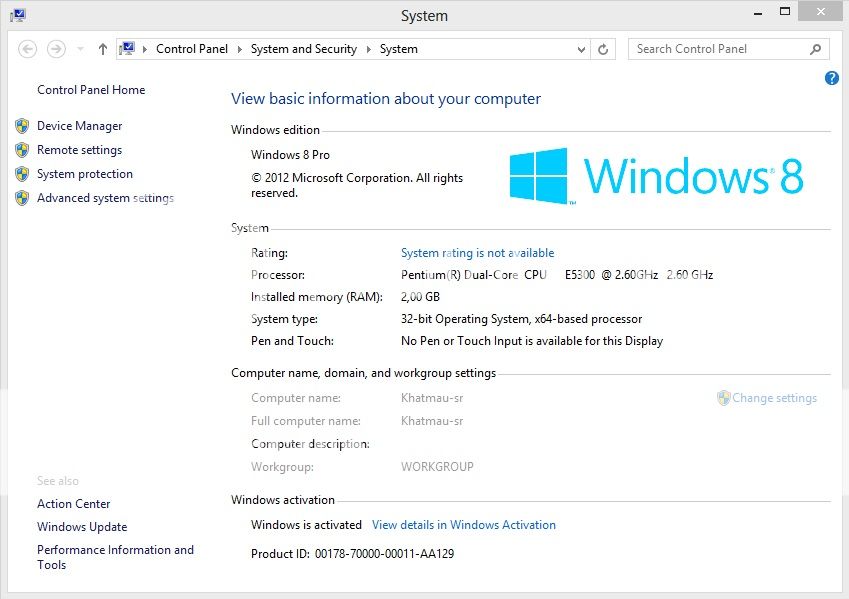Open the Recent locations dropdown arrow
Screen dimensions: 849x599
tap(80, 49)
